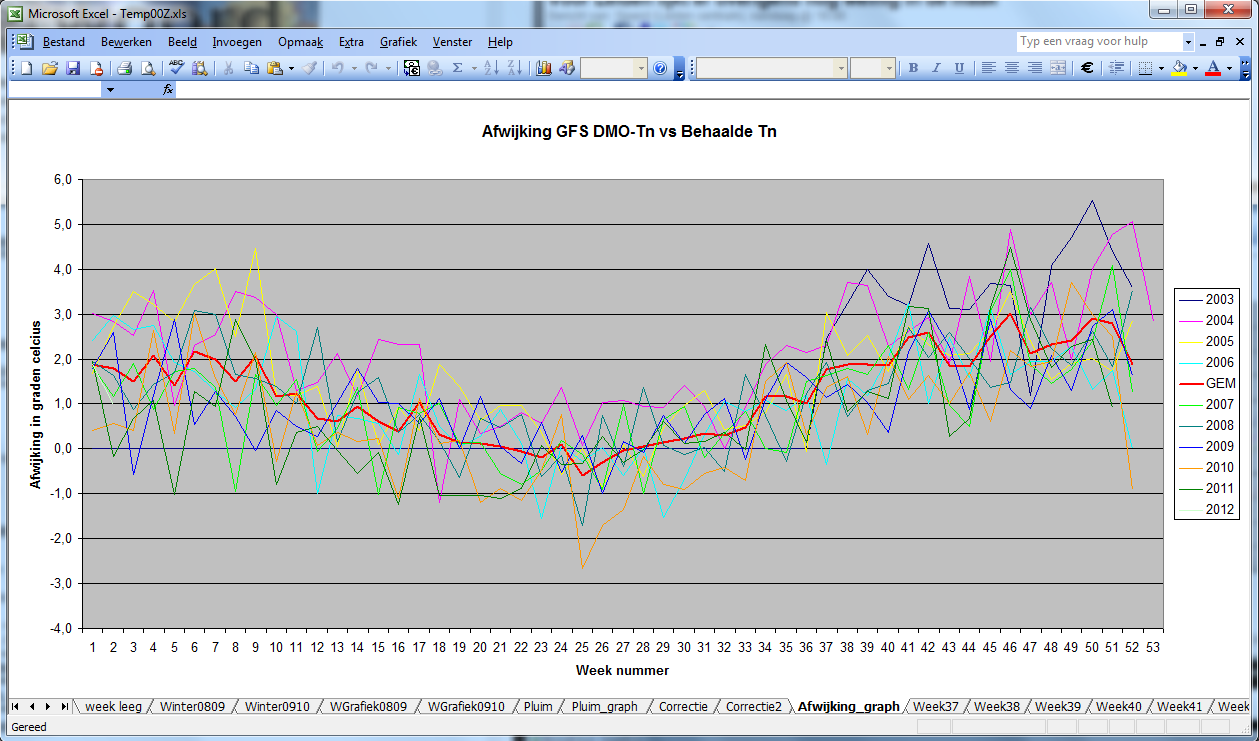Click red font color A button

pyautogui.click(x=1213, y=68)
